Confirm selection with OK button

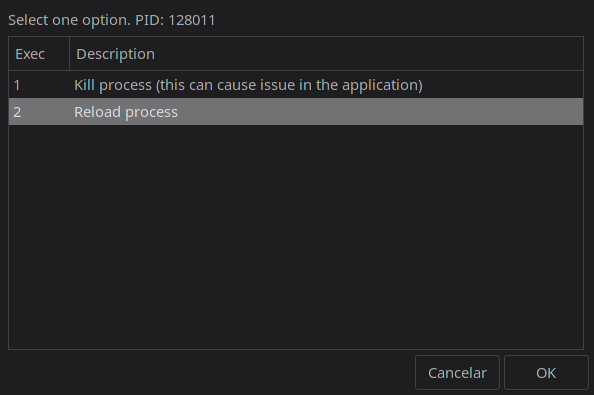(x=546, y=373)
